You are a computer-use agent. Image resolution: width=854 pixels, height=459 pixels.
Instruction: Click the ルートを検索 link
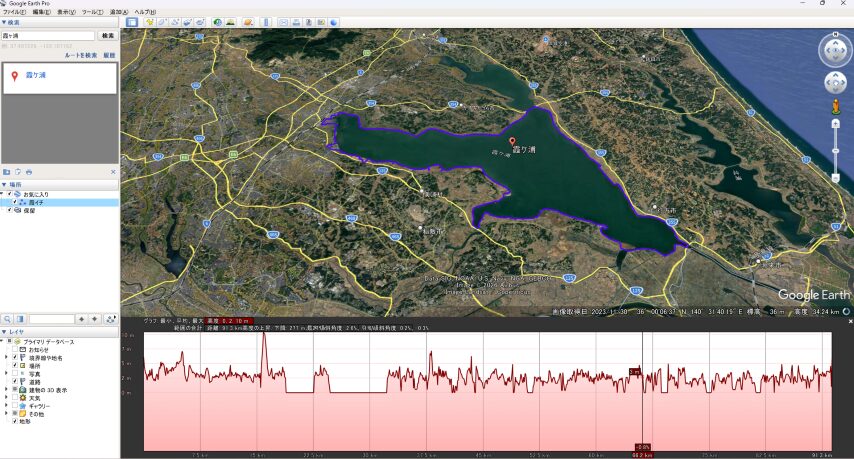pyautogui.click(x=81, y=55)
